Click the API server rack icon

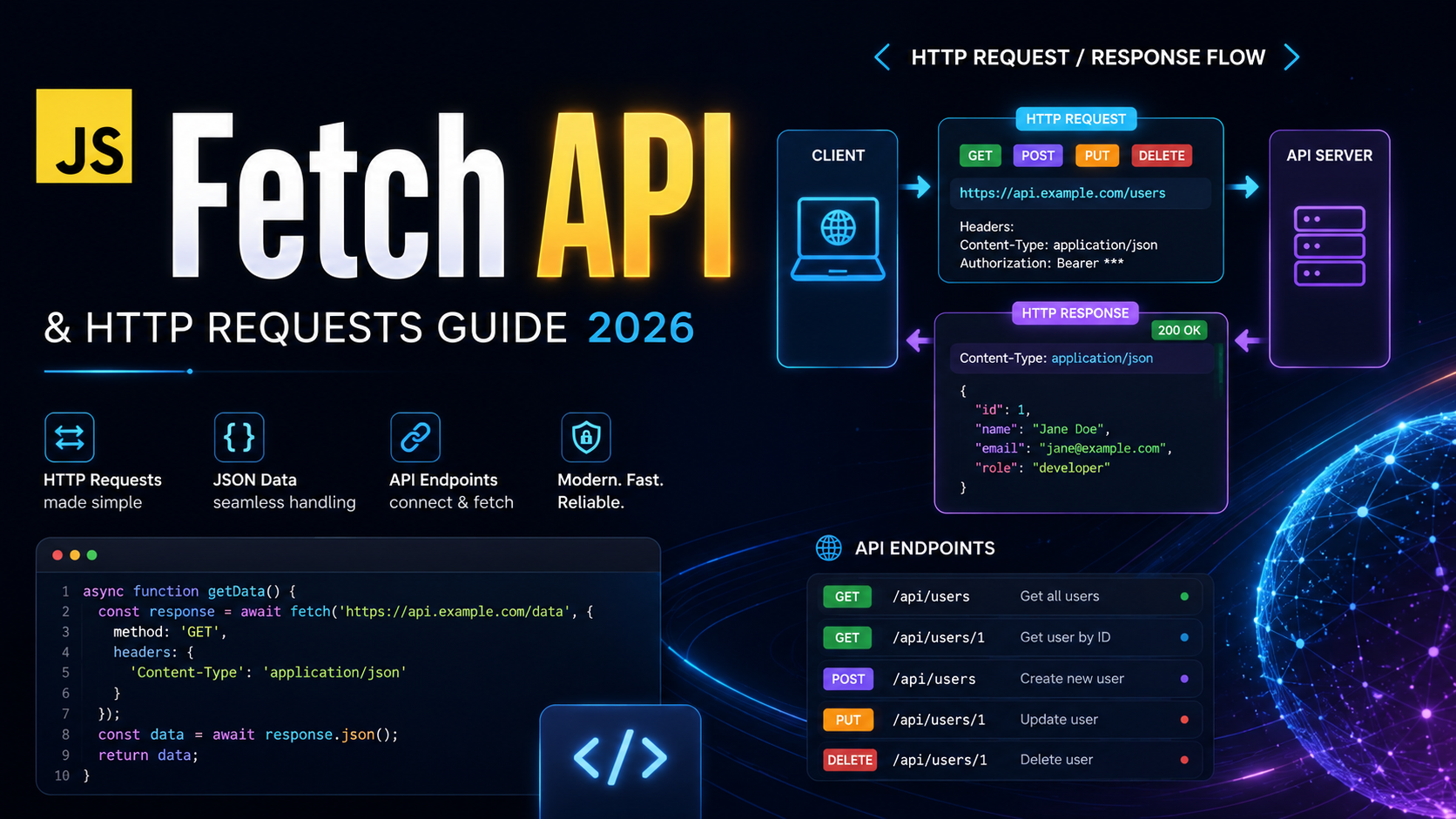[1329, 246]
